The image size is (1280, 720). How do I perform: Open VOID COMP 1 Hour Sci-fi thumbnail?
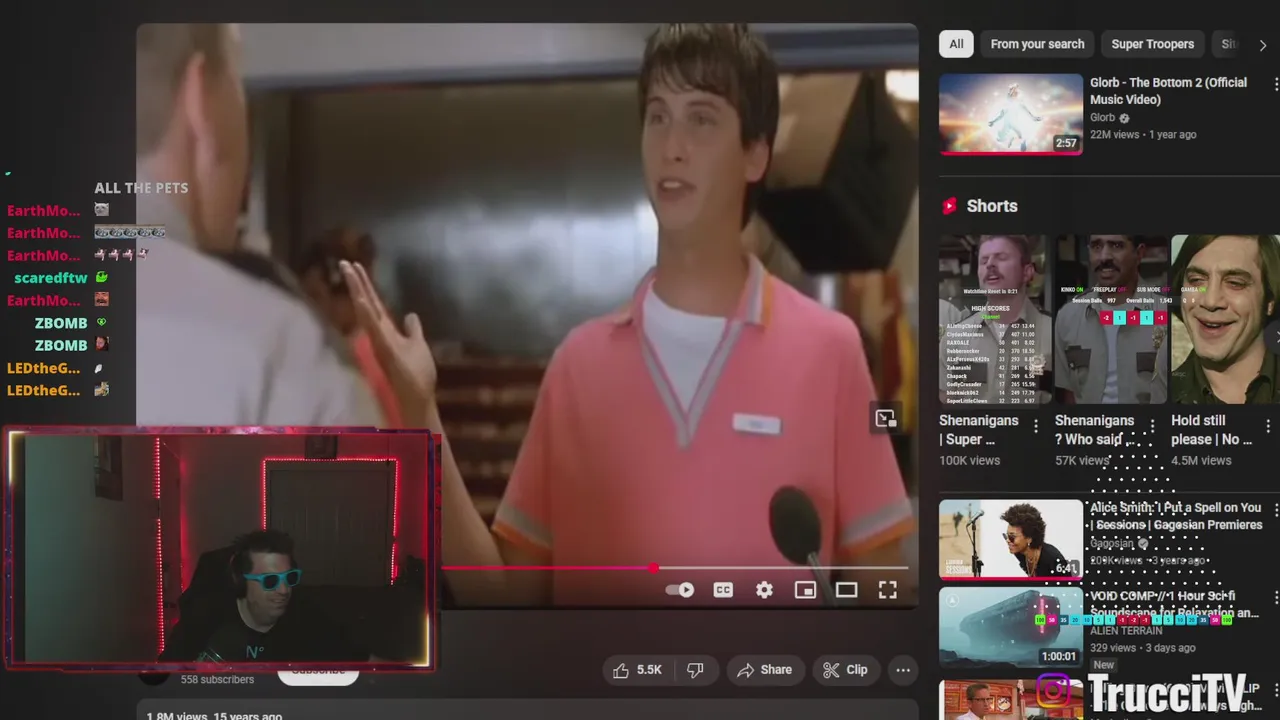[1011, 627]
